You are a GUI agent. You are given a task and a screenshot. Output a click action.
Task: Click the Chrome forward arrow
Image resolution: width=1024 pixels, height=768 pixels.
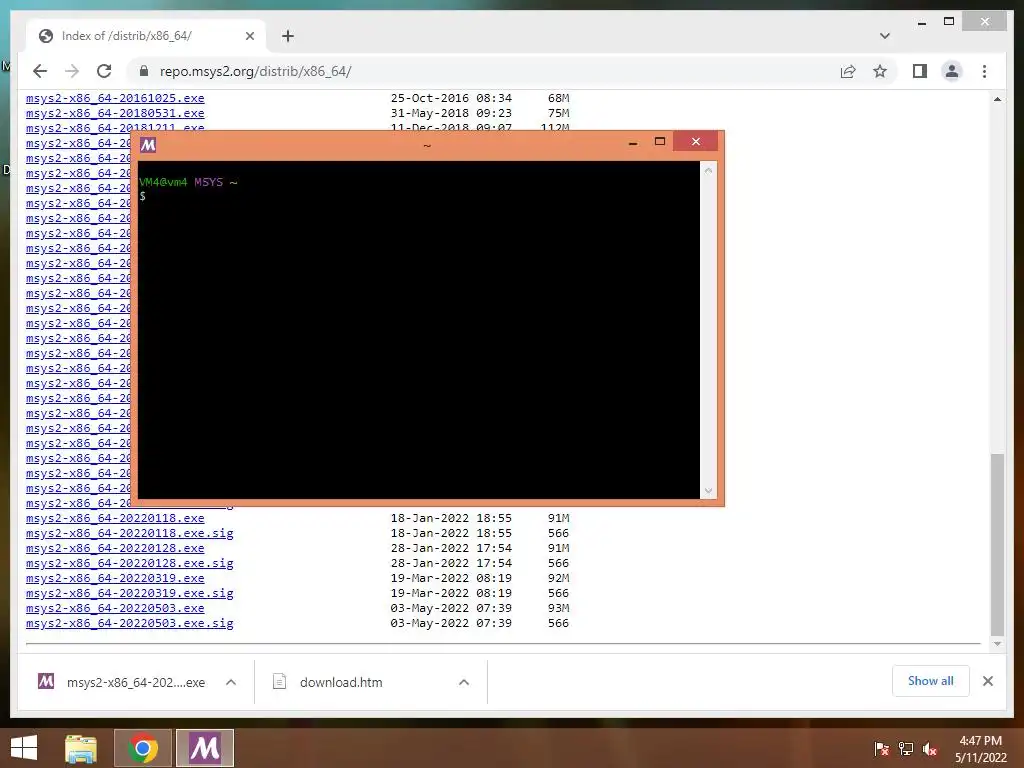coord(72,71)
